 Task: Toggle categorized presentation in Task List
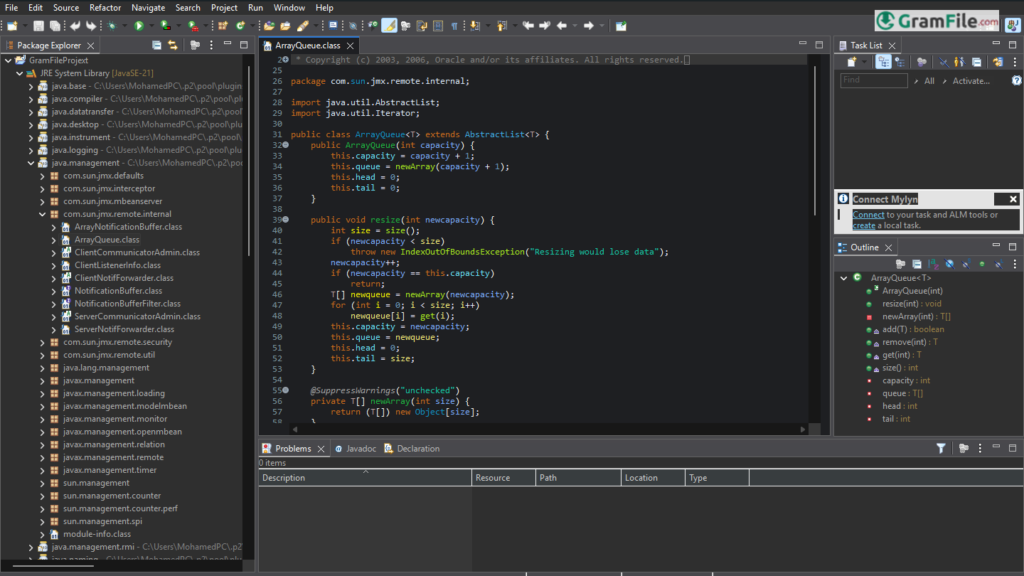[883, 61]
